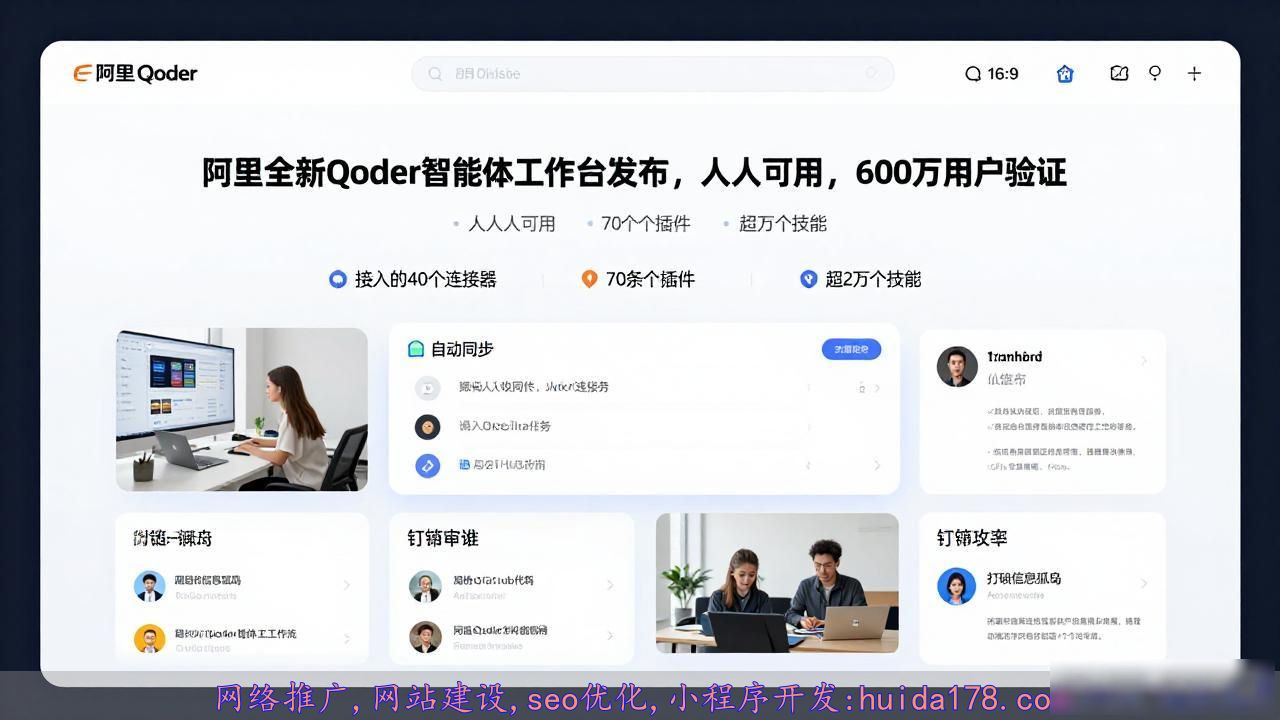Expand the third 自动同步 row chevron
The width and height of the screenshot is (1280, 720).
point(877,465)
